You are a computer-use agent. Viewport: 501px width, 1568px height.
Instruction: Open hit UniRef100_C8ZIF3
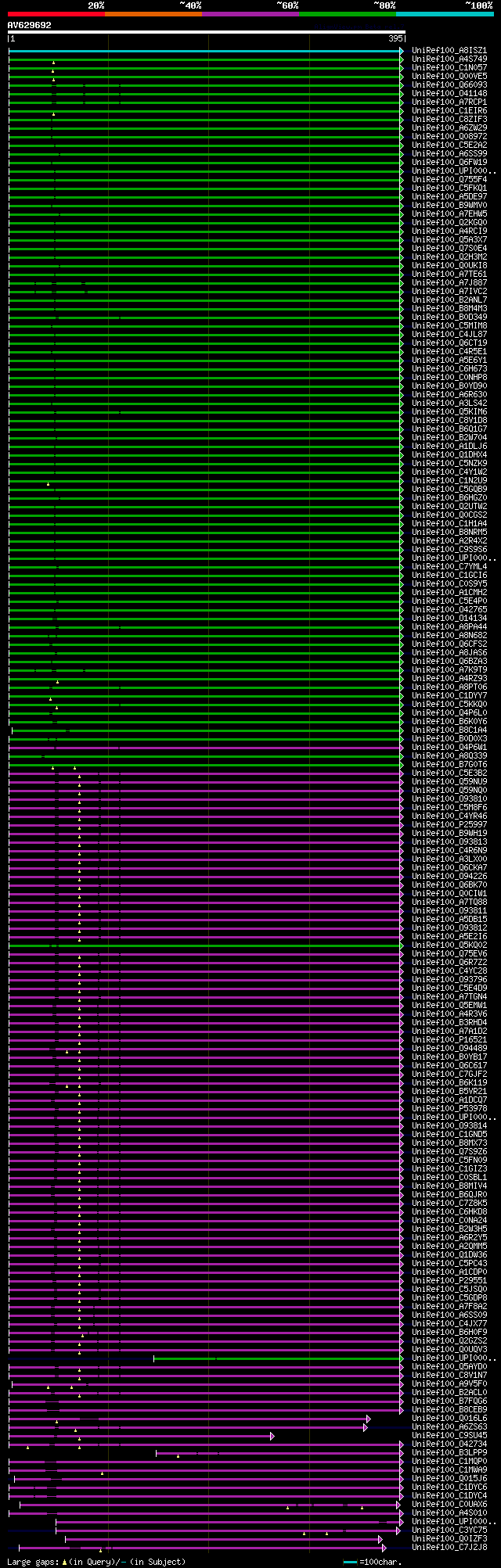pos(449,120)
